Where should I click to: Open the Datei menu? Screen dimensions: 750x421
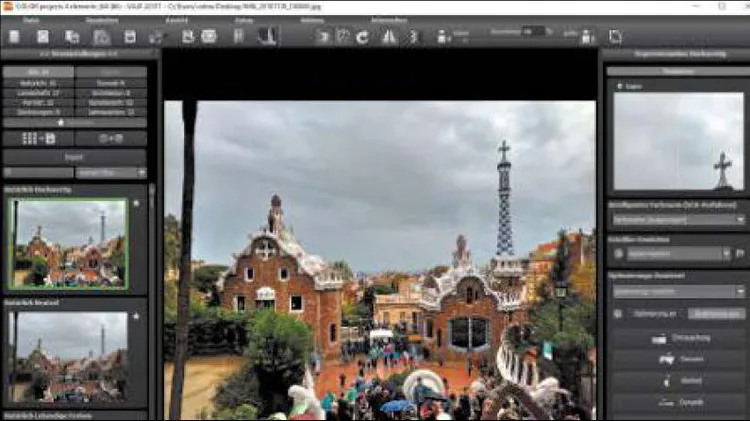31,21
